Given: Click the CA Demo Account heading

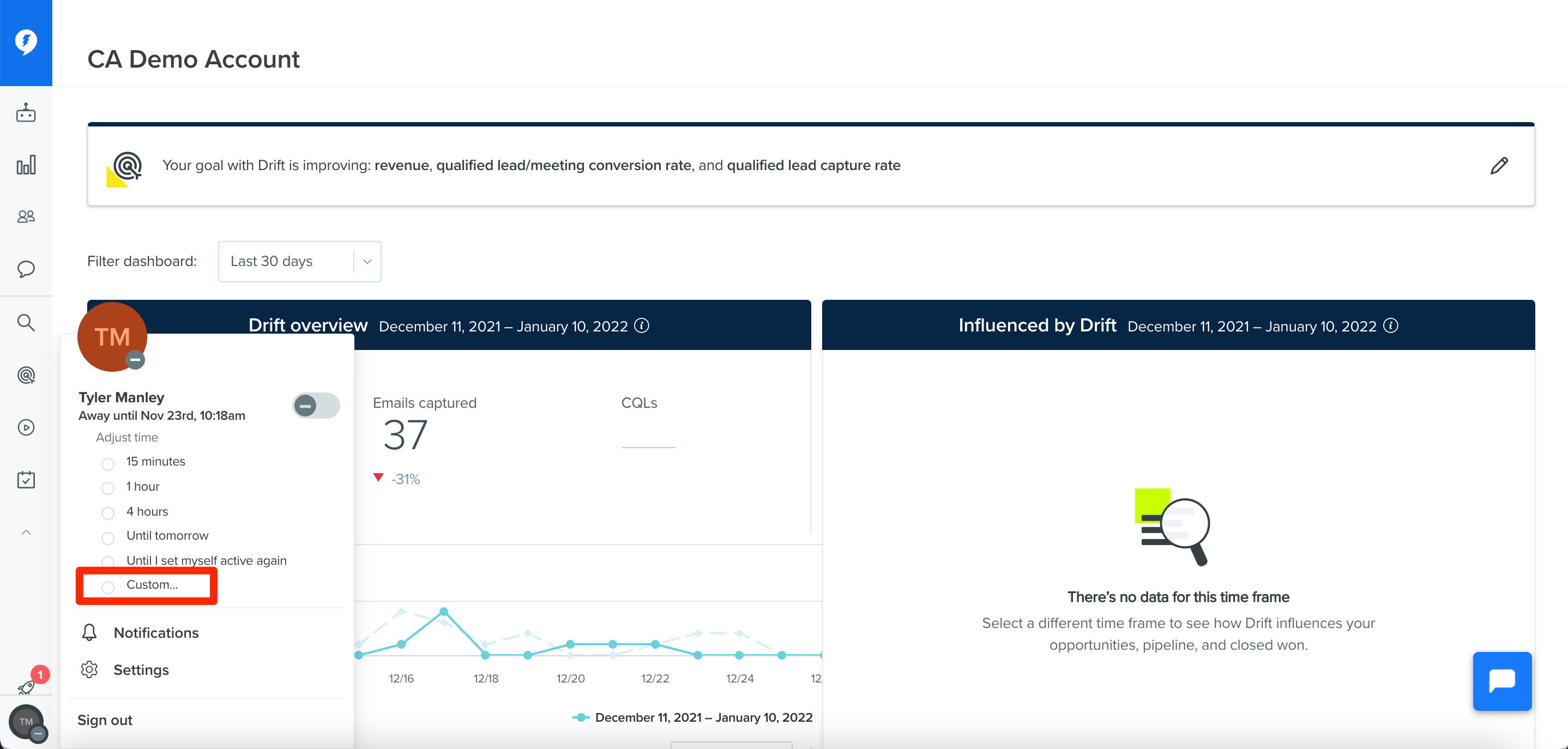Looking at the screenshot, I should click(x=194, y=59).
